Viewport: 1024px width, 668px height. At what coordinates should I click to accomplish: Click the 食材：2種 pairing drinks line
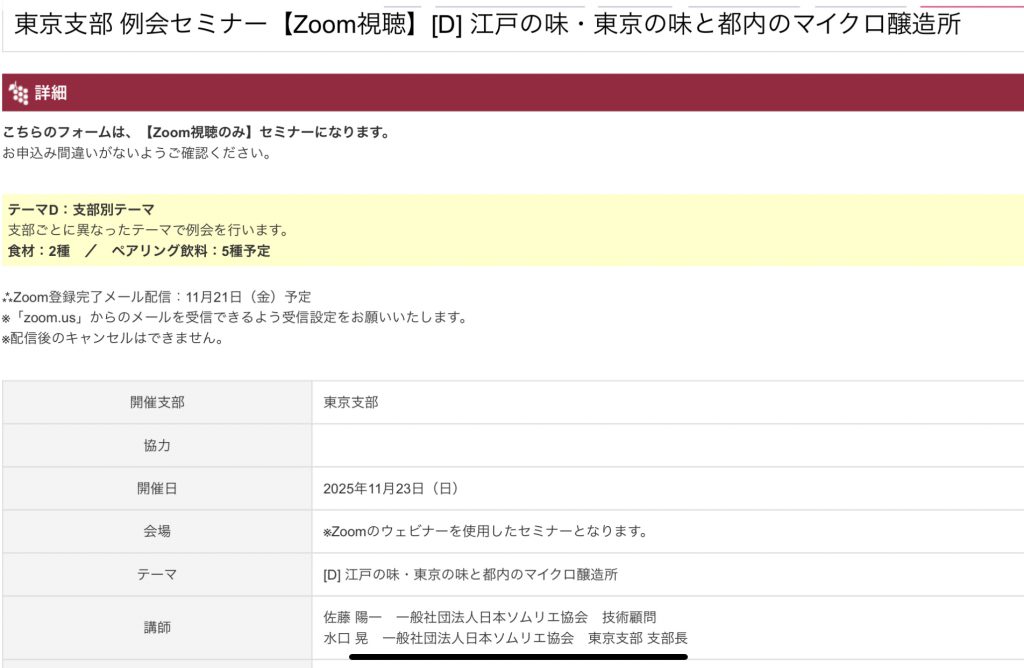pyautogui.click(x=139, y=251)
